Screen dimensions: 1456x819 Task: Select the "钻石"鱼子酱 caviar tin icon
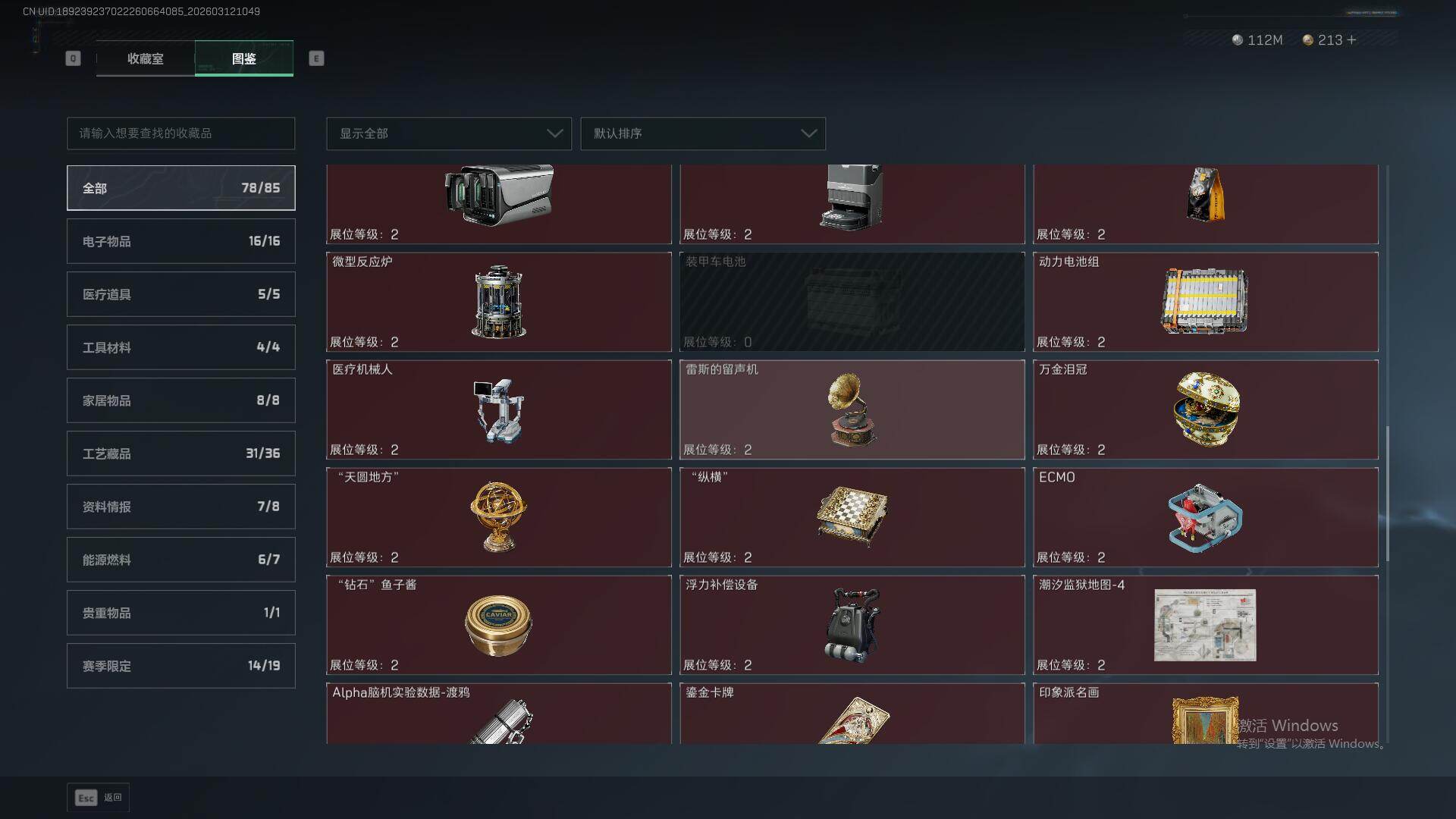pos(498,626)
